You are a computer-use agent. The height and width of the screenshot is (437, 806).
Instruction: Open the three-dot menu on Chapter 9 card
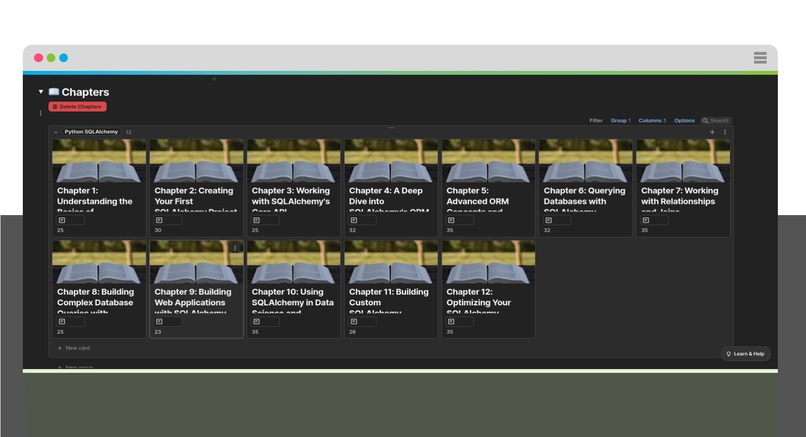235,248
